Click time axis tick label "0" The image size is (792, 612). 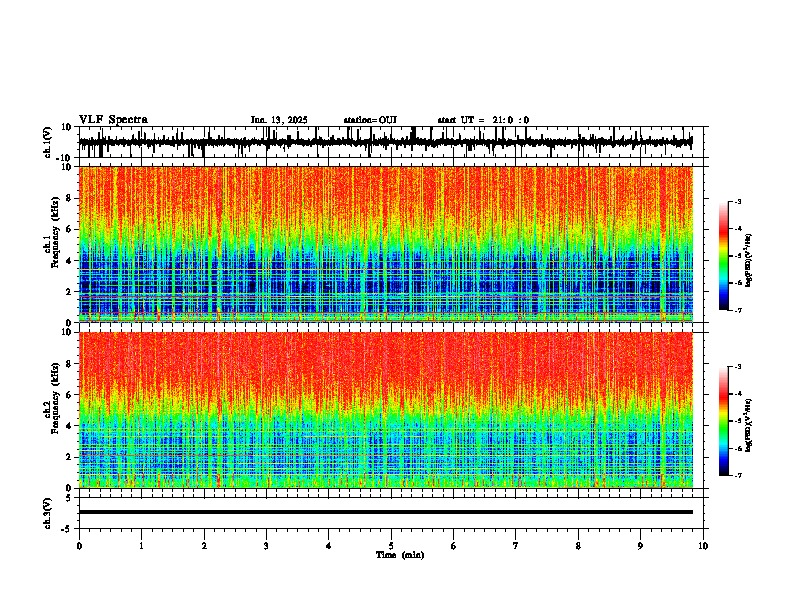tap(79, 546)
